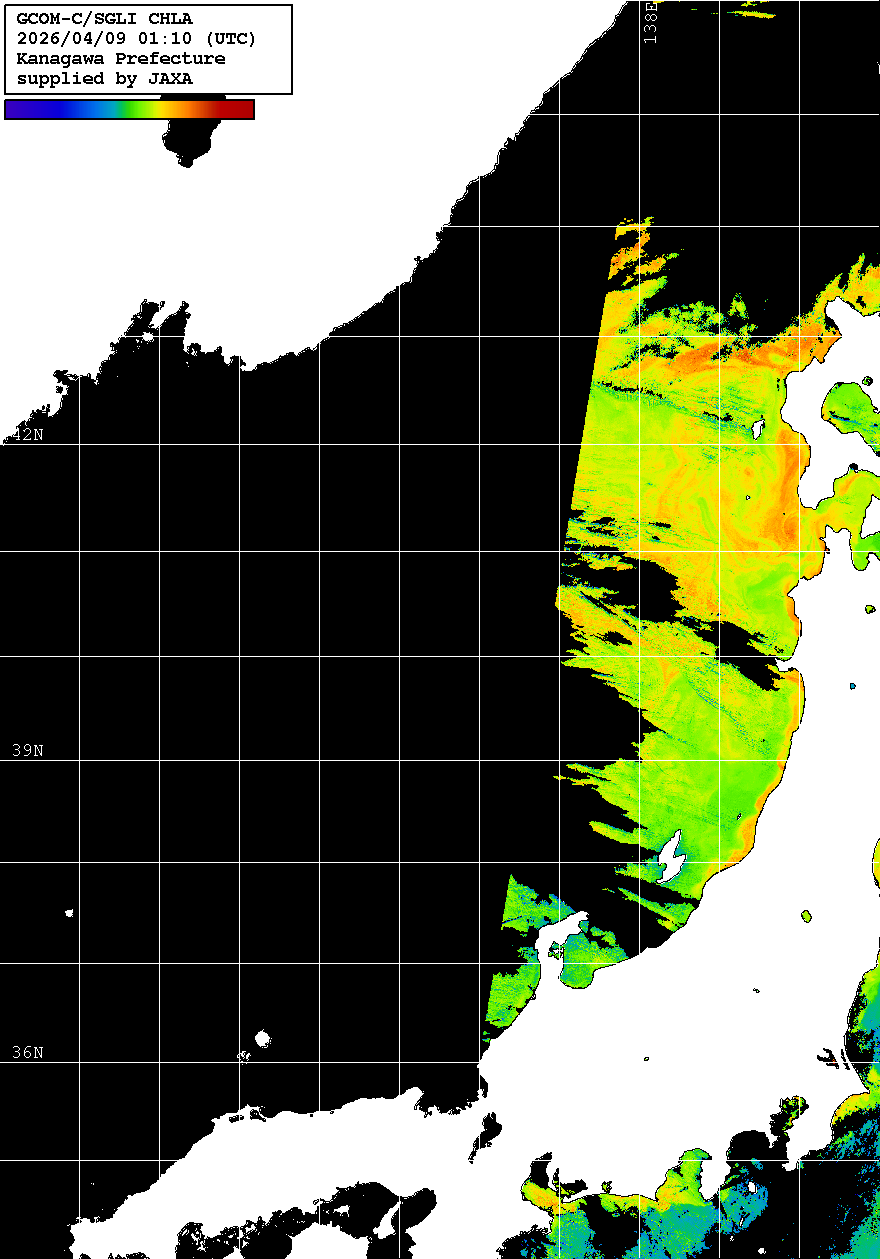Click the 42N latitude label

pos(28,435)
